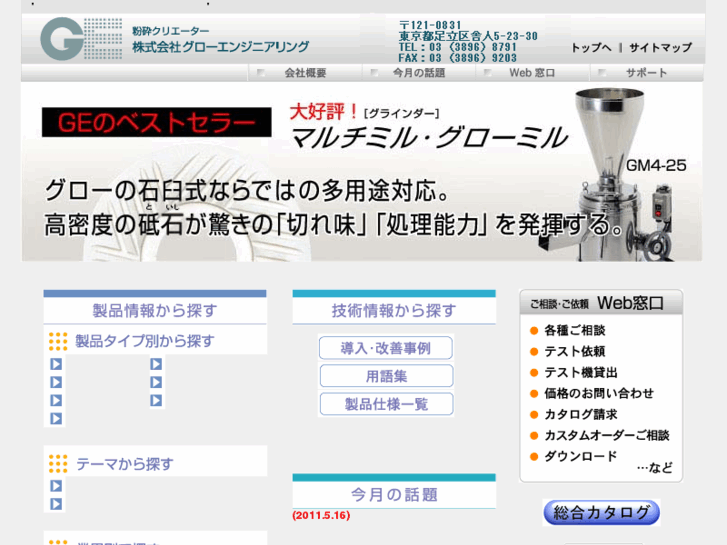Open the 導入・改善事例 button
727x545 pixels.
386,348
